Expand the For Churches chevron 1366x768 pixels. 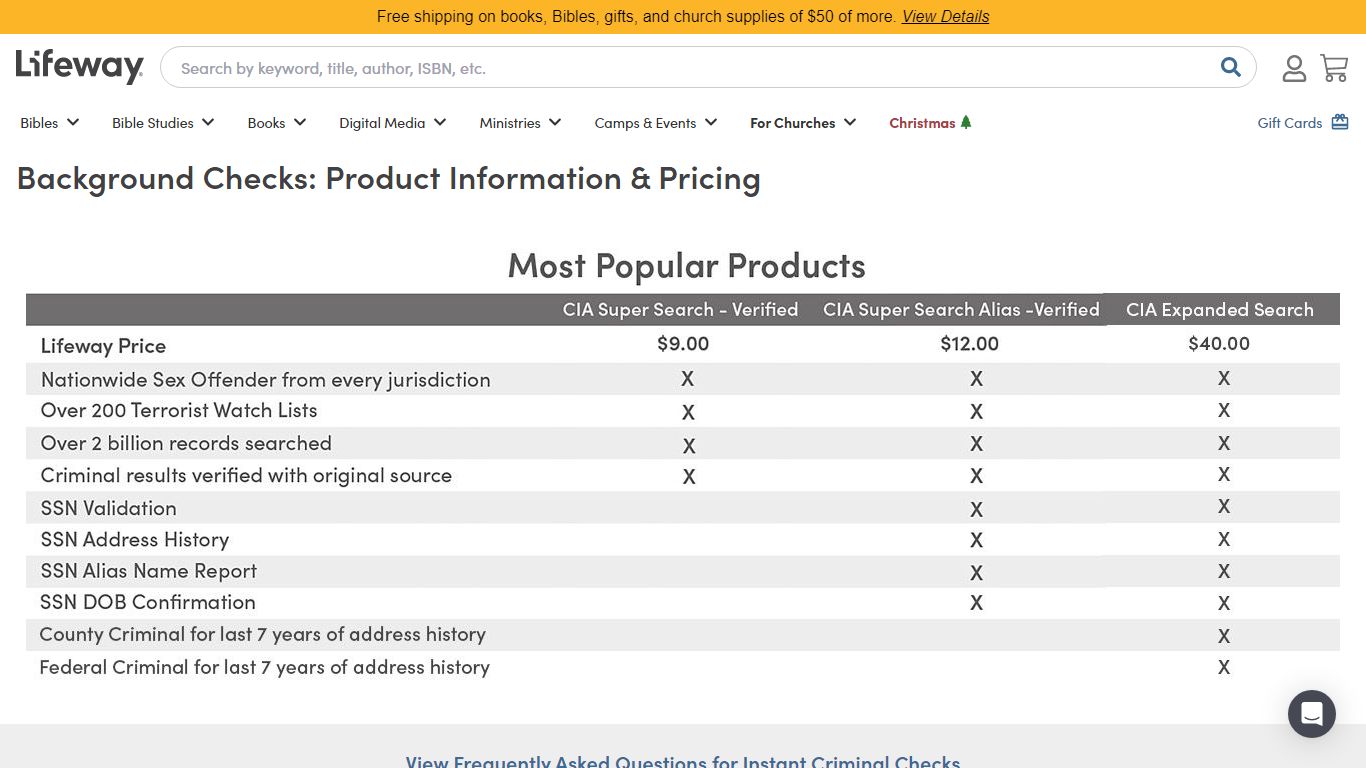tap(850, 122)
